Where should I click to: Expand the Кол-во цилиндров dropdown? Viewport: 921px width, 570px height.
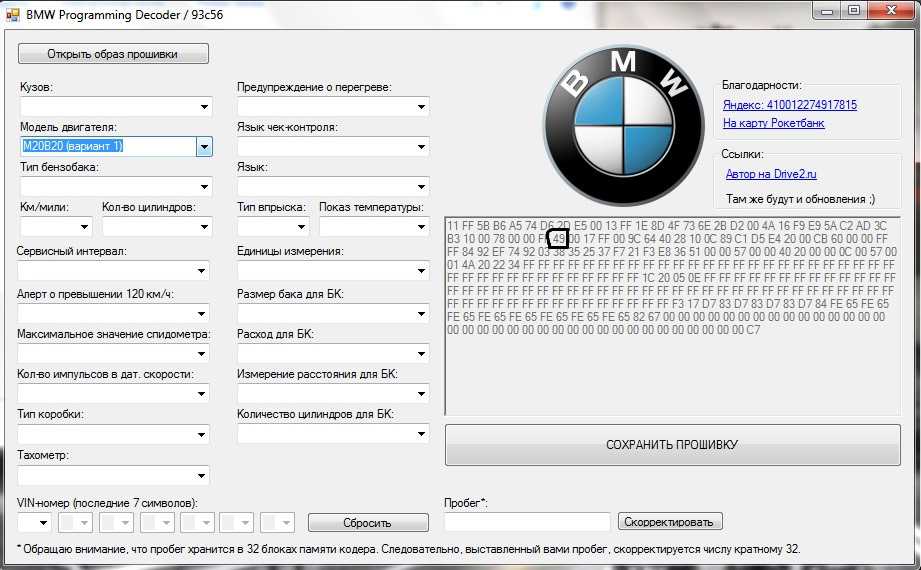tap(157, 227)
